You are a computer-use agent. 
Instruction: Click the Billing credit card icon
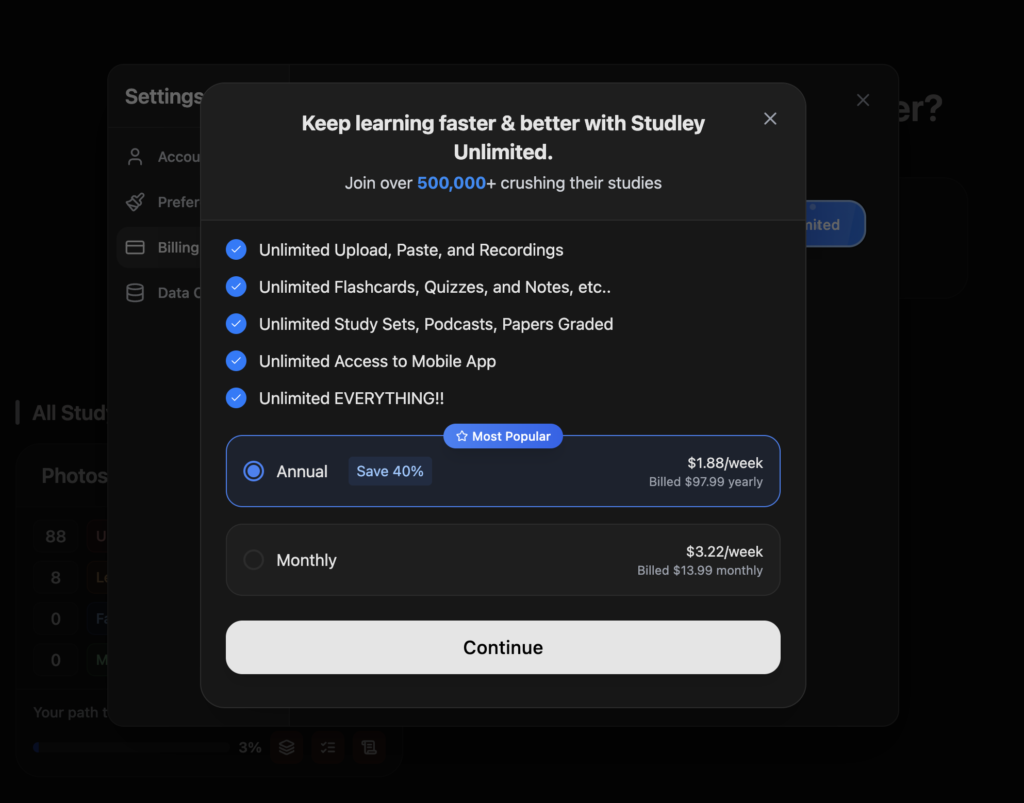click(x=135, y=247)
